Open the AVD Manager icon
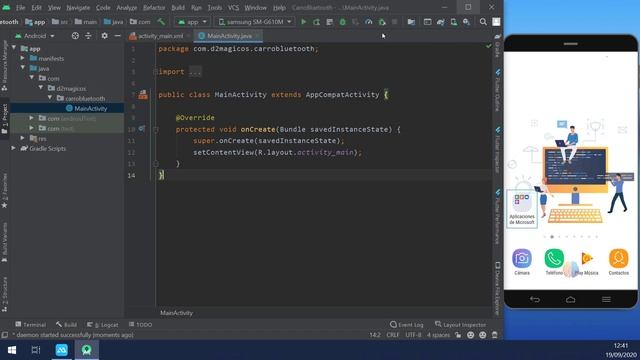The height and width of the screenshot is (360, 640). tap(453, 22)
